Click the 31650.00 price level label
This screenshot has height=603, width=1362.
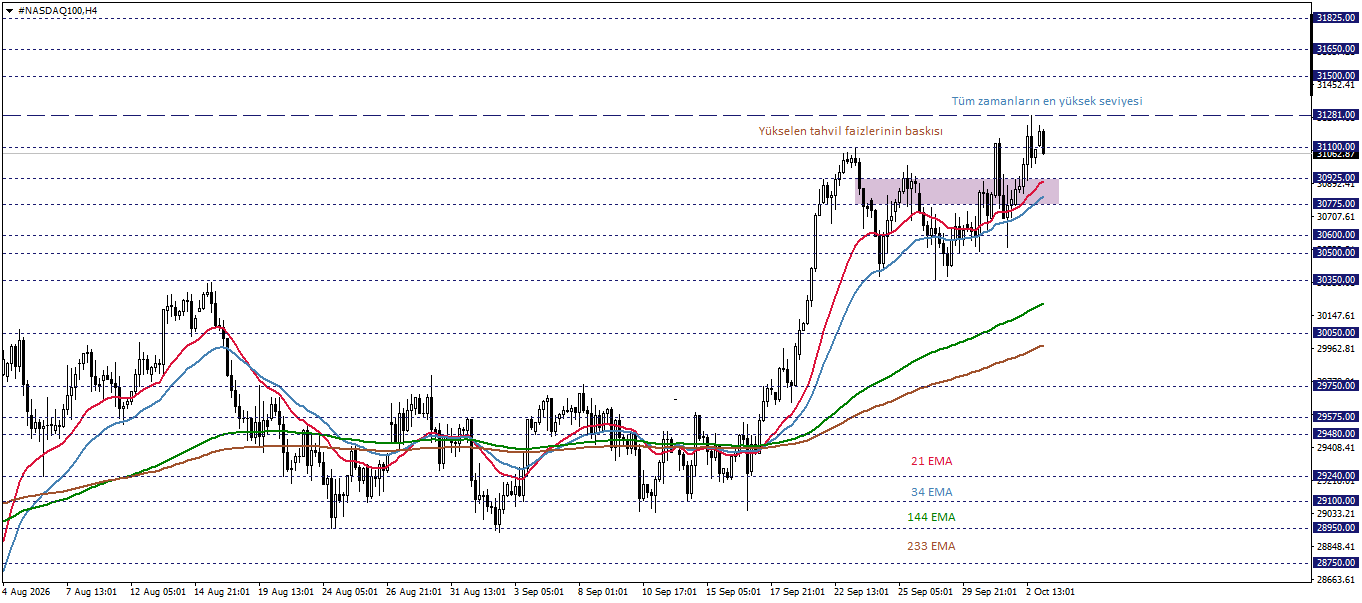tap(1335, 48)
